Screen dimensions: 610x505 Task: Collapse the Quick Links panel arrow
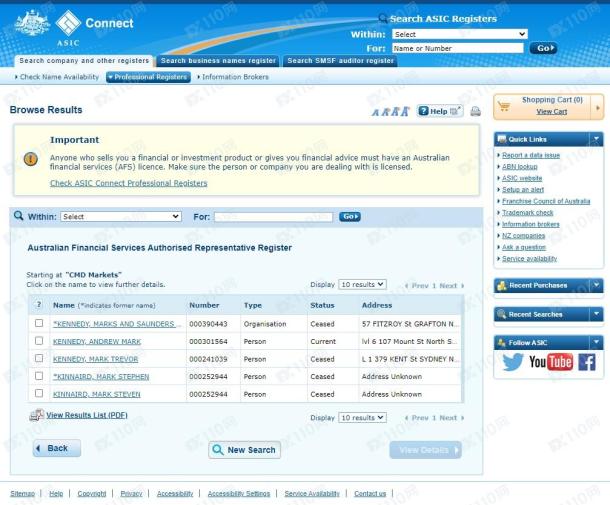(x=596, y=139)
